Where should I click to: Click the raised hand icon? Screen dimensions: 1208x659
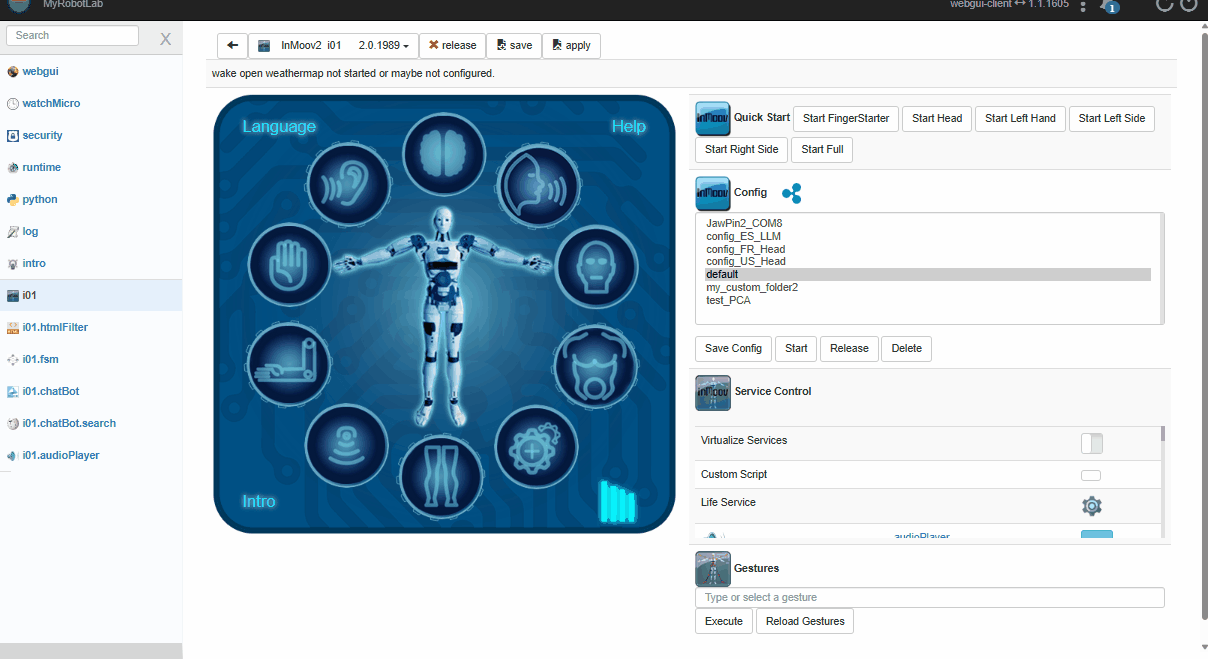point(289,265)
